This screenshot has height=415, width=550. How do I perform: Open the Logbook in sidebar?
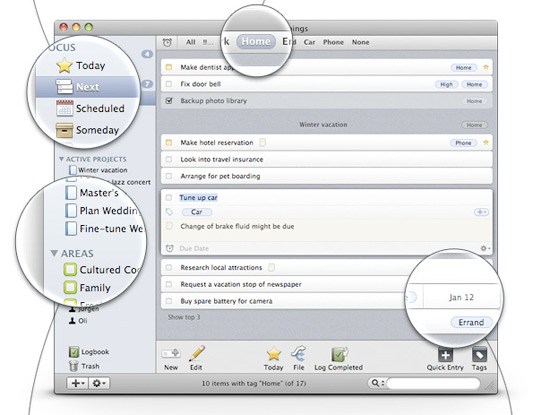coord(89,352)
